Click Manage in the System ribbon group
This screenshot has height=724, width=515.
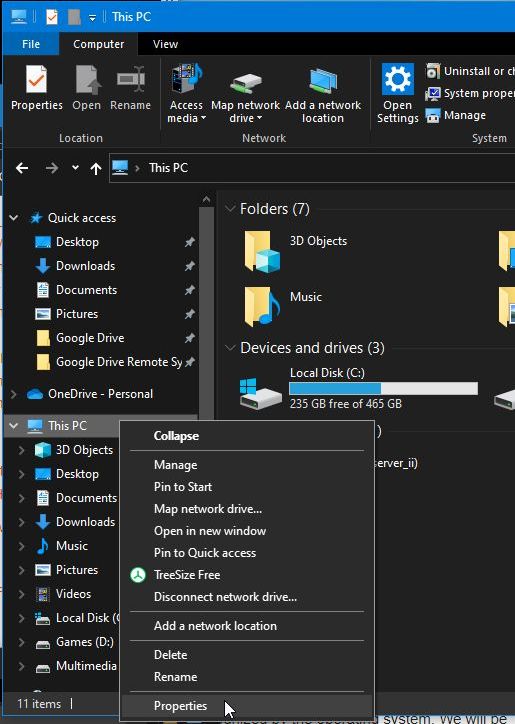(455, 115)
